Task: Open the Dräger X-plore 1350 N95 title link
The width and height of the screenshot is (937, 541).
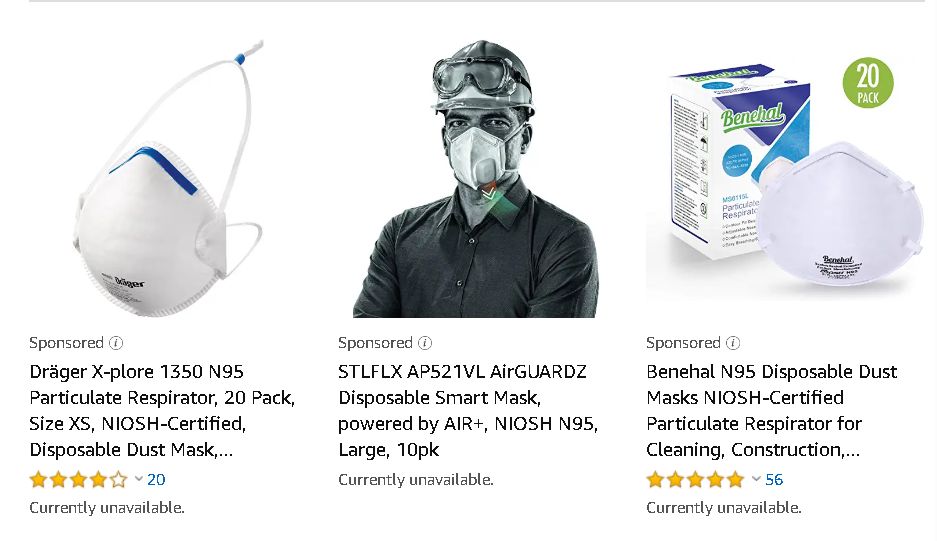Action: [163, 411]
